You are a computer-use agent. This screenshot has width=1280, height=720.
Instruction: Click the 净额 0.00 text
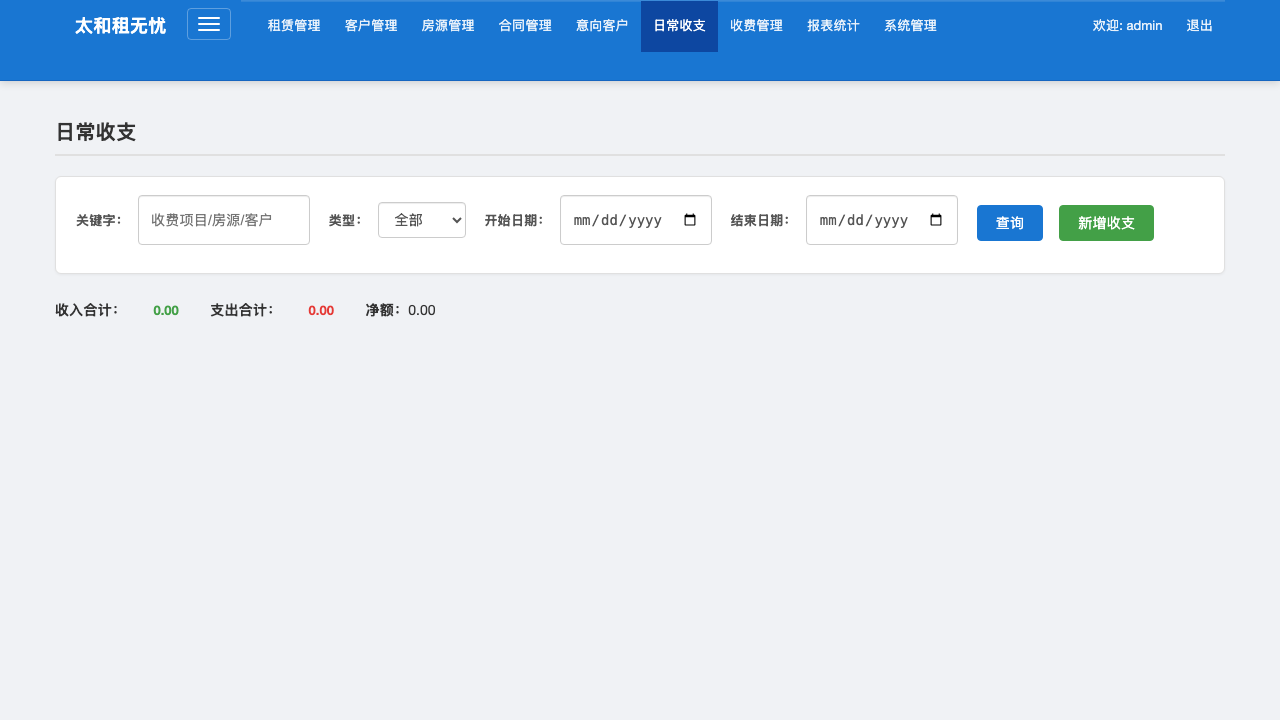coord(400,311)
